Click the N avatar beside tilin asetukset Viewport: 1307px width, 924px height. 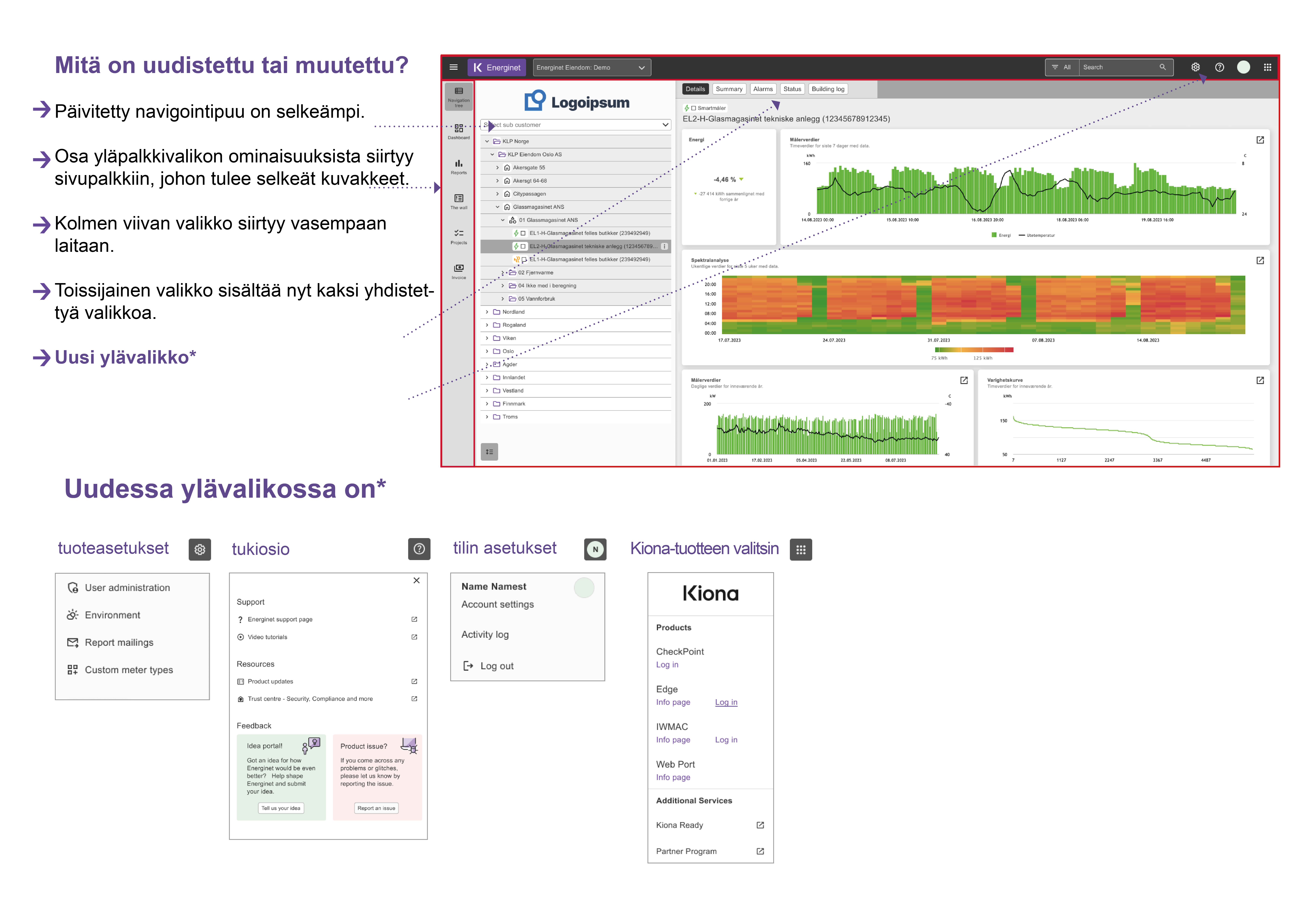click(595, 549)
